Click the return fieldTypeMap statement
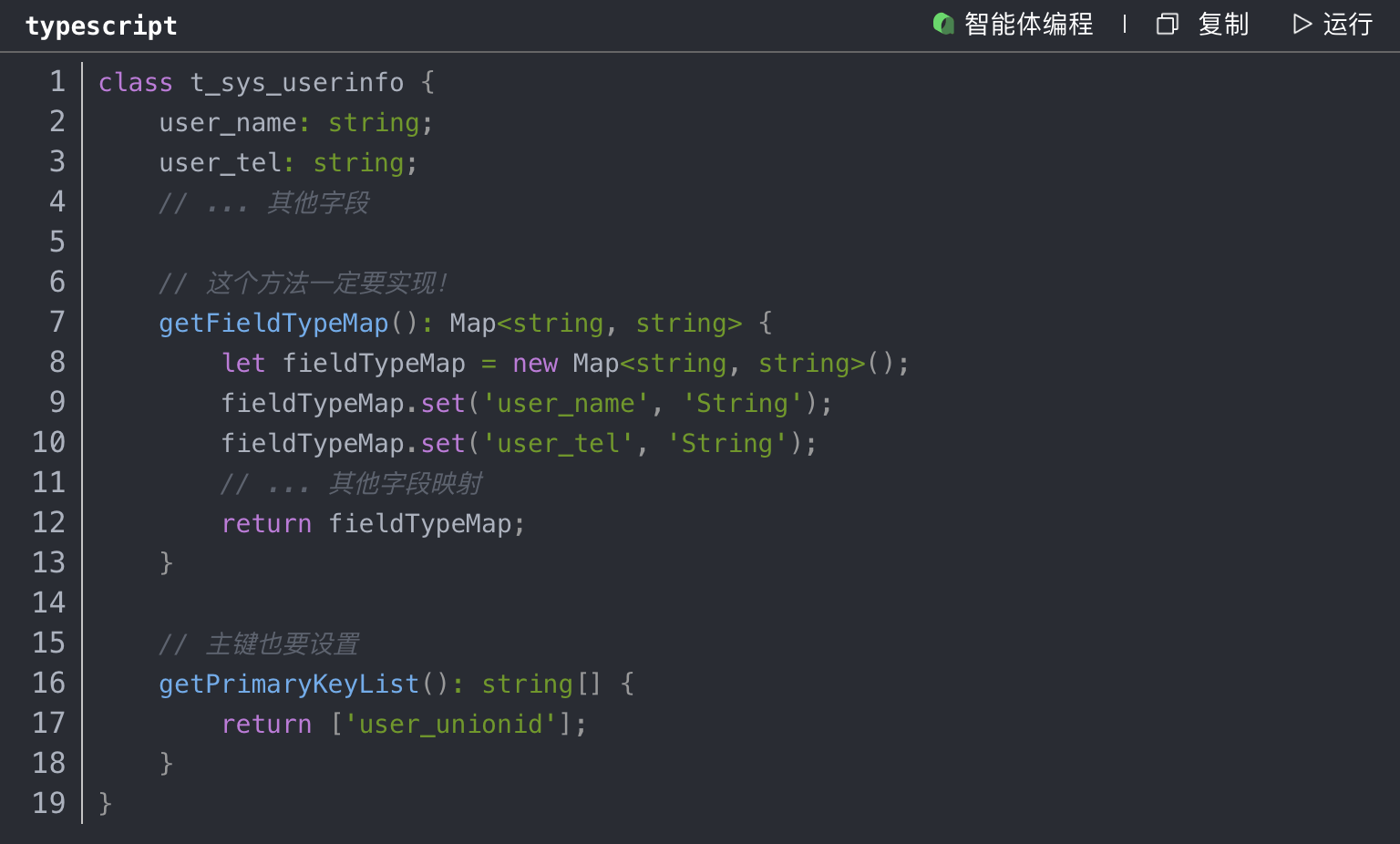Viewport: 1400px width, 844px height. tap(373, 523)
